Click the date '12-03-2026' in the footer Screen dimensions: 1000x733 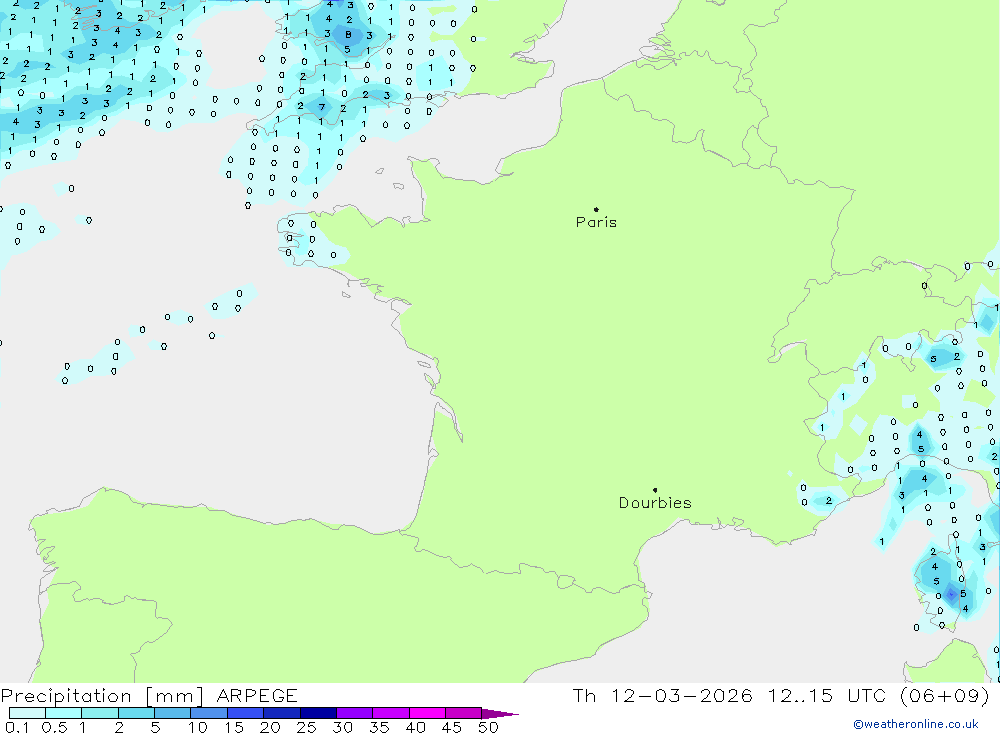682,695
